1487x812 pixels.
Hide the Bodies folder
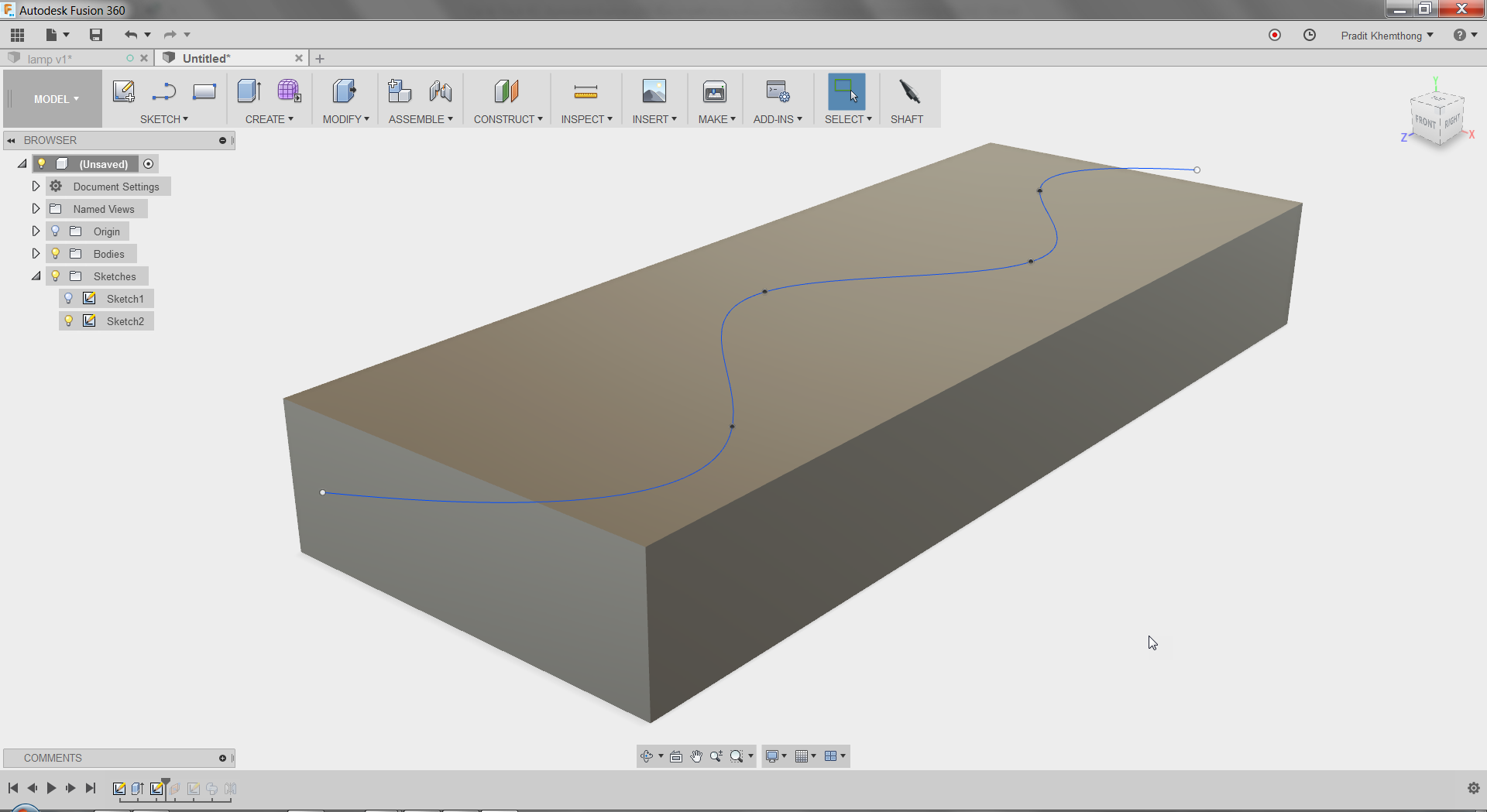pyautogui.click(x=55, y=253)
